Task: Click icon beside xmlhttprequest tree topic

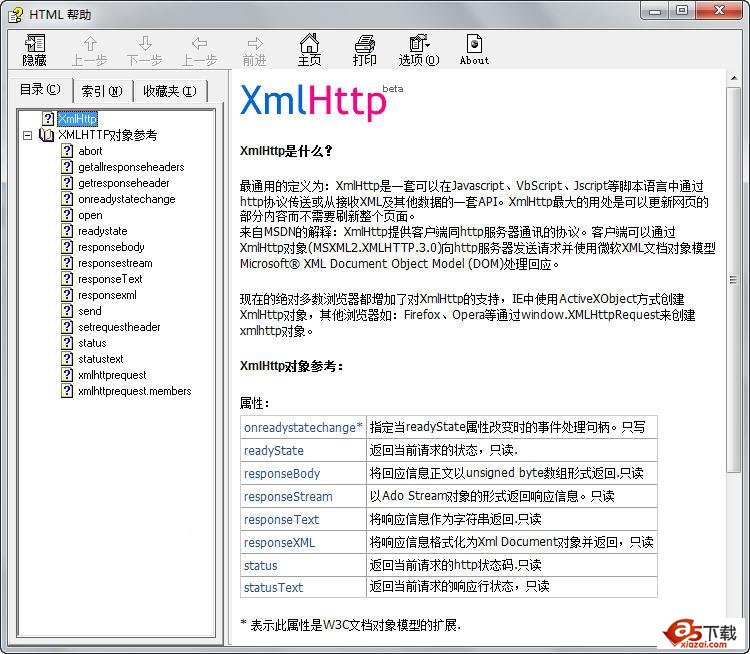Action: [x=67, y=375]
